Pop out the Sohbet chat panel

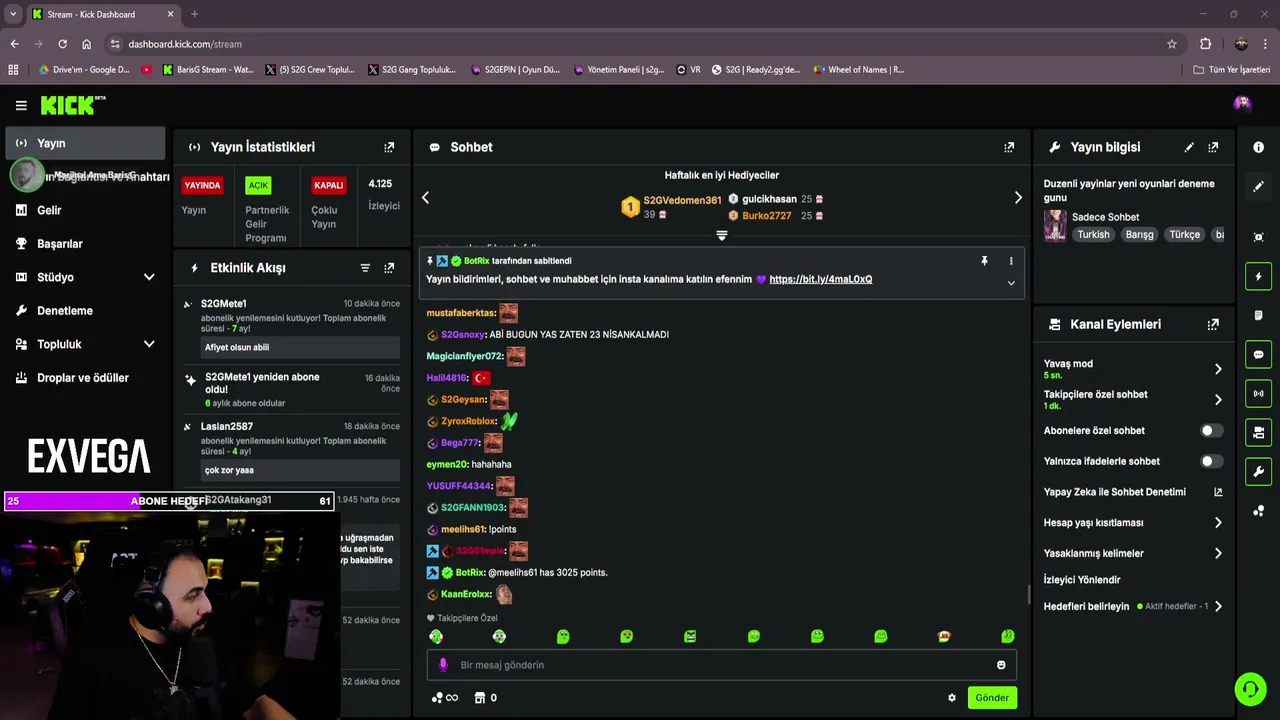point(1009,147)
